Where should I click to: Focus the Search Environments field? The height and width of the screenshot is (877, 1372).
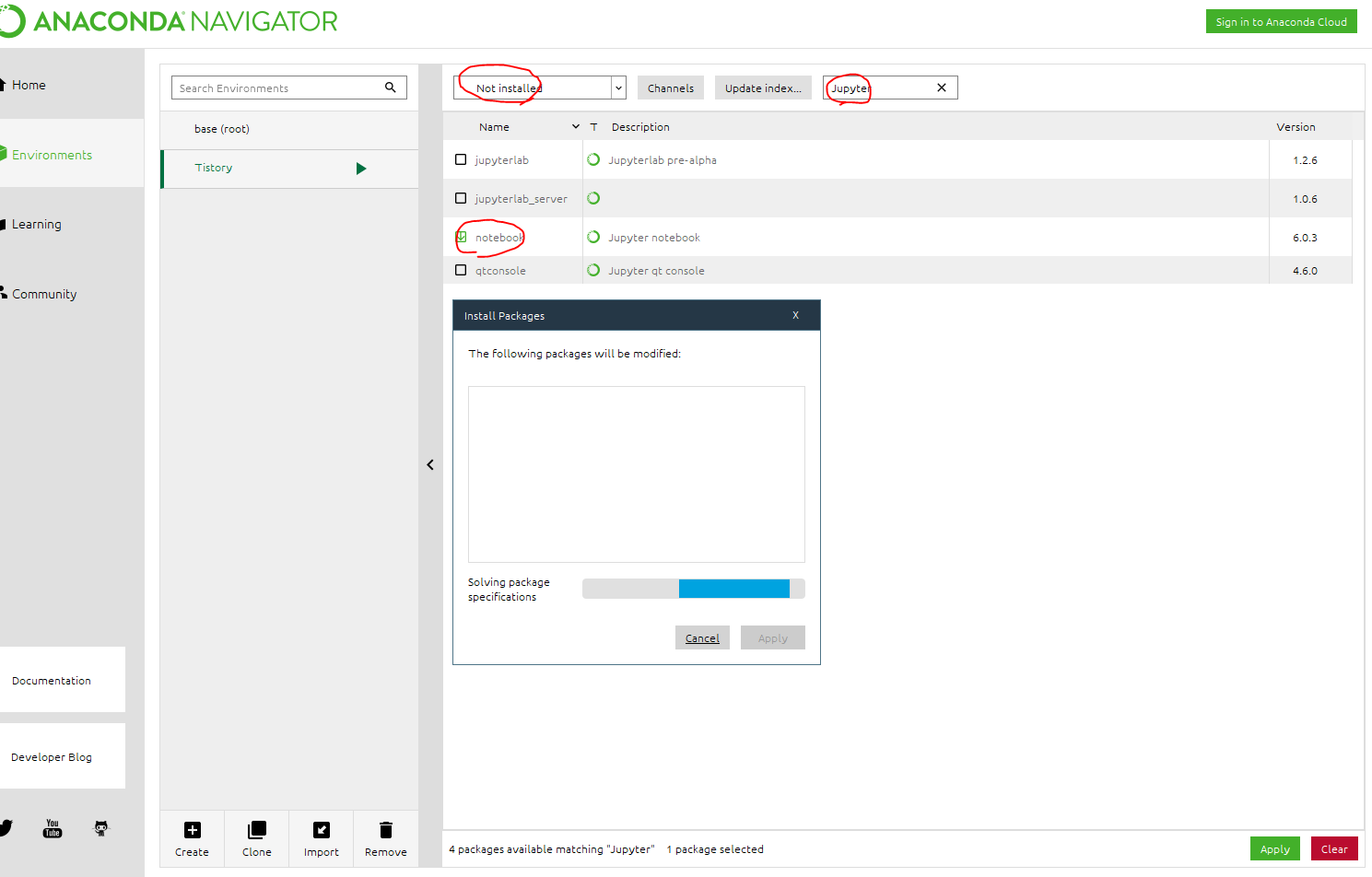point(289,88)
